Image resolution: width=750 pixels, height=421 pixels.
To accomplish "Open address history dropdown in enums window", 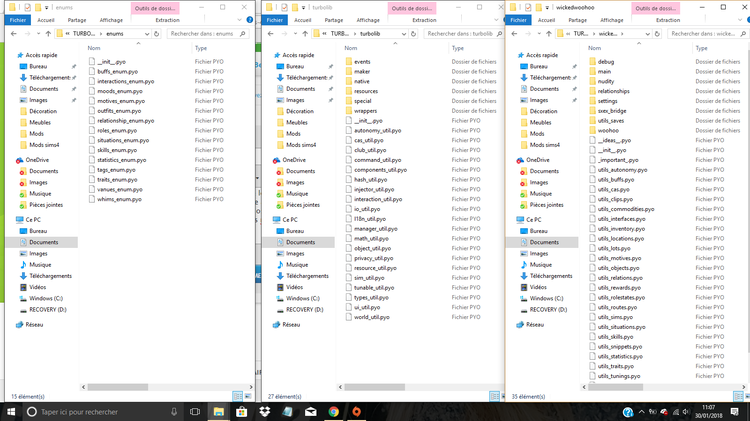I will 147,33.
